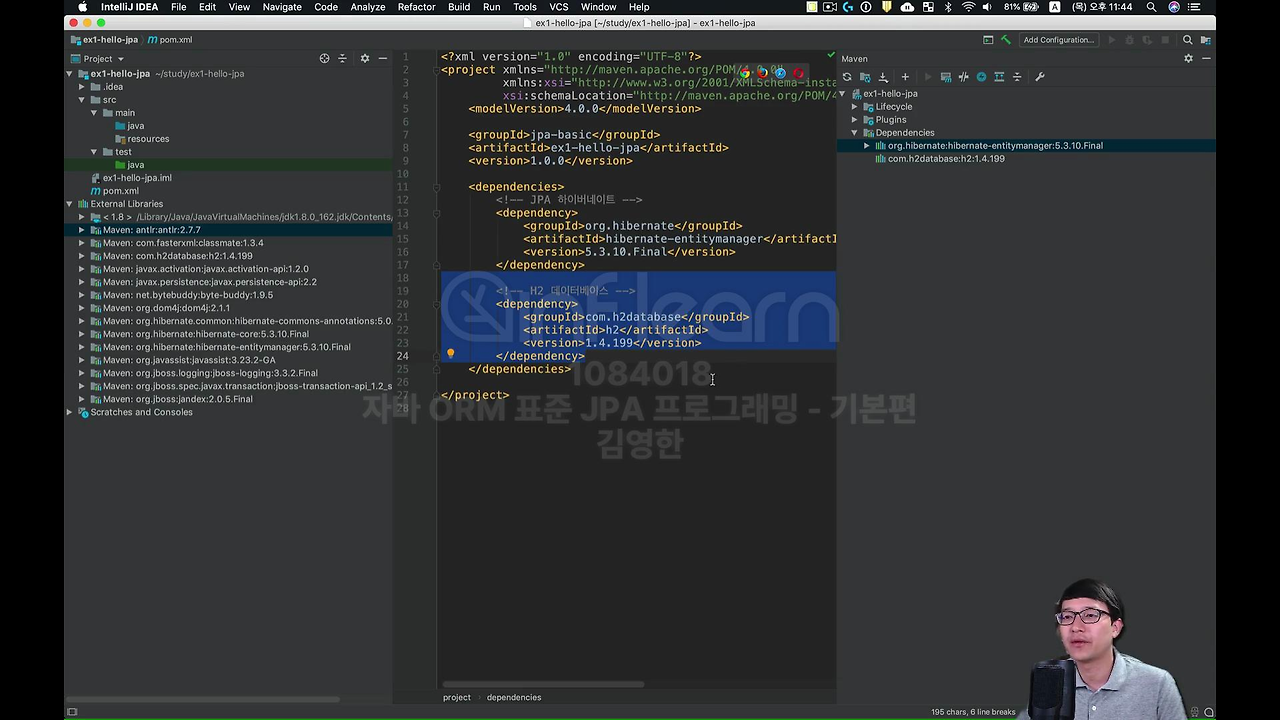Select Maven: org.hibernate:hibernate-core library
The width and height of the screenshot is (1280, 720).
199,334
